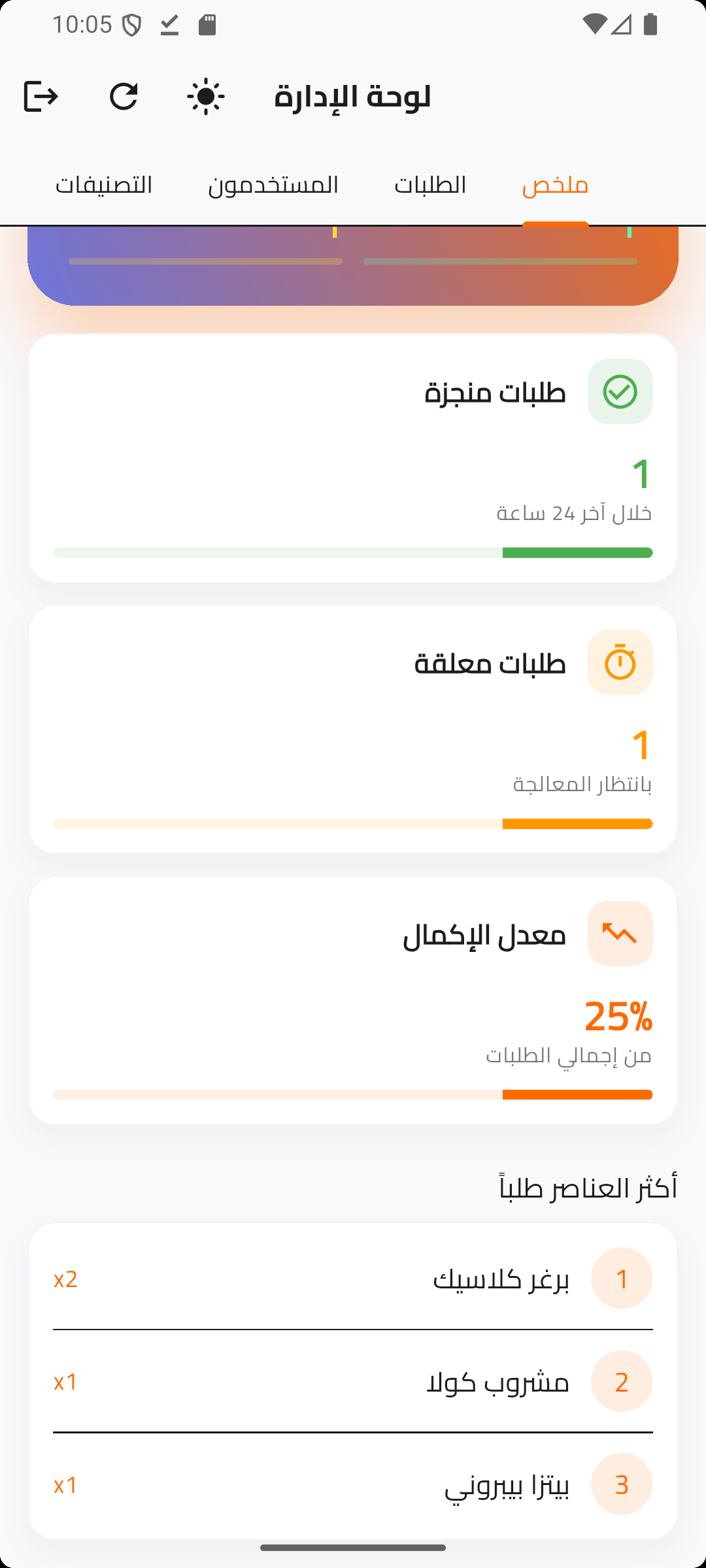Go to the المستخدمون tab

[x=273, y=186]
